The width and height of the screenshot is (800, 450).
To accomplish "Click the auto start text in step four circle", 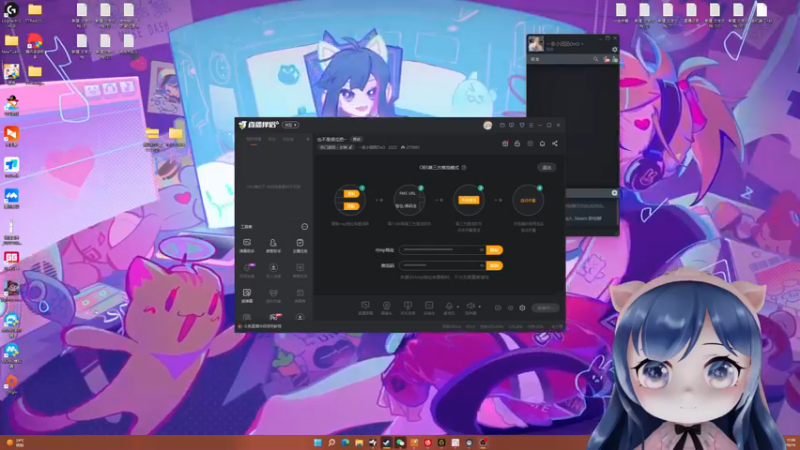I will (x=528, y=201).
